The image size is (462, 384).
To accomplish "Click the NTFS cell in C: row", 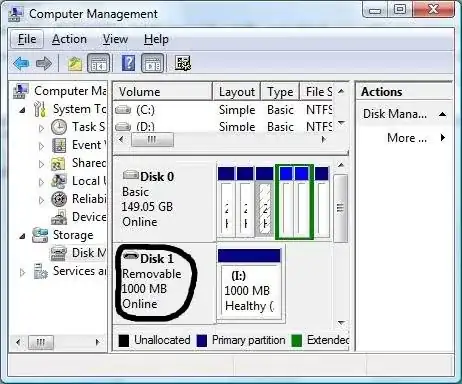I will pos(319,110).
